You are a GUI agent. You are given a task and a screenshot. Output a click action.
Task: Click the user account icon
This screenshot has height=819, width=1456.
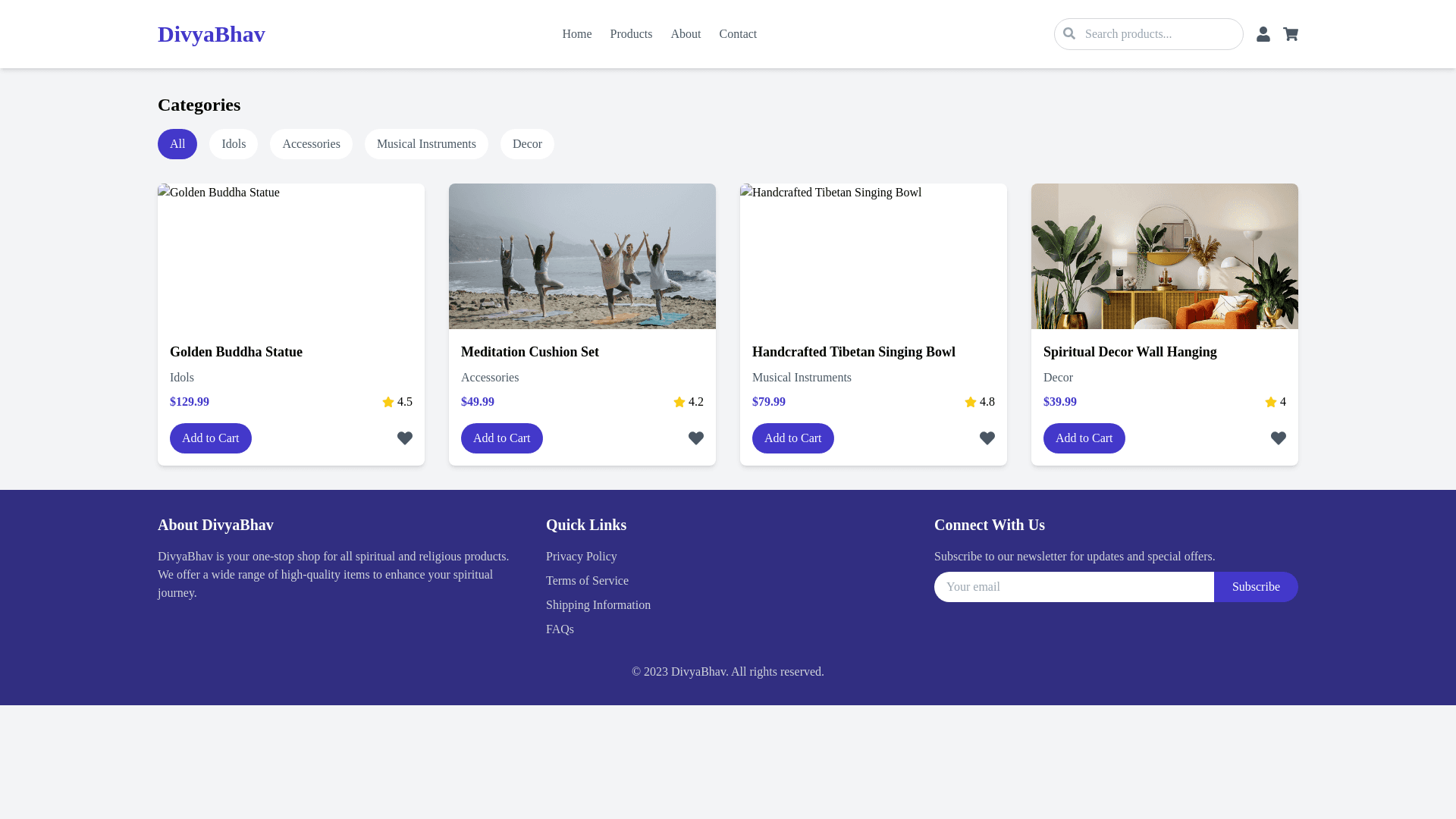1263,34
